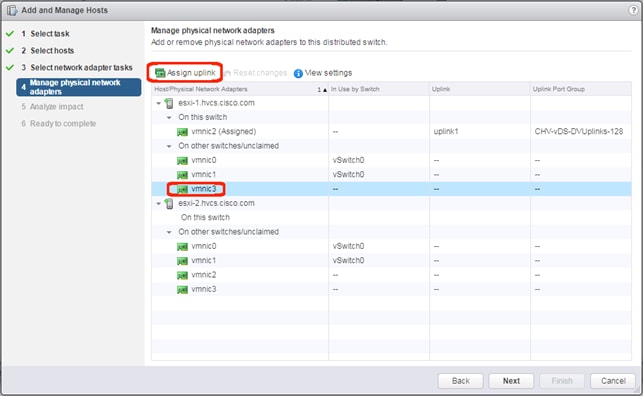This screenshot has width=643, height=396.
Task: Sort by In Use by Switch column
Action: [379, 89]
